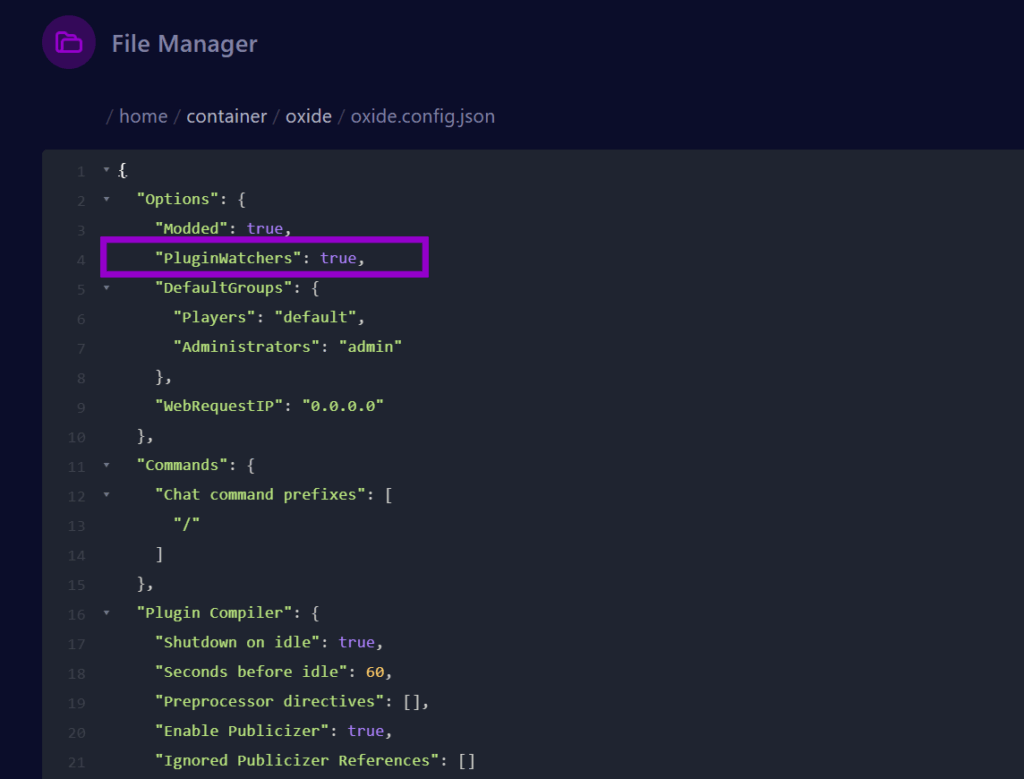Screen dimensions: 1024x779
Task: Fold the "Chat command prefixes" array arrow
Action: point(107,495)
